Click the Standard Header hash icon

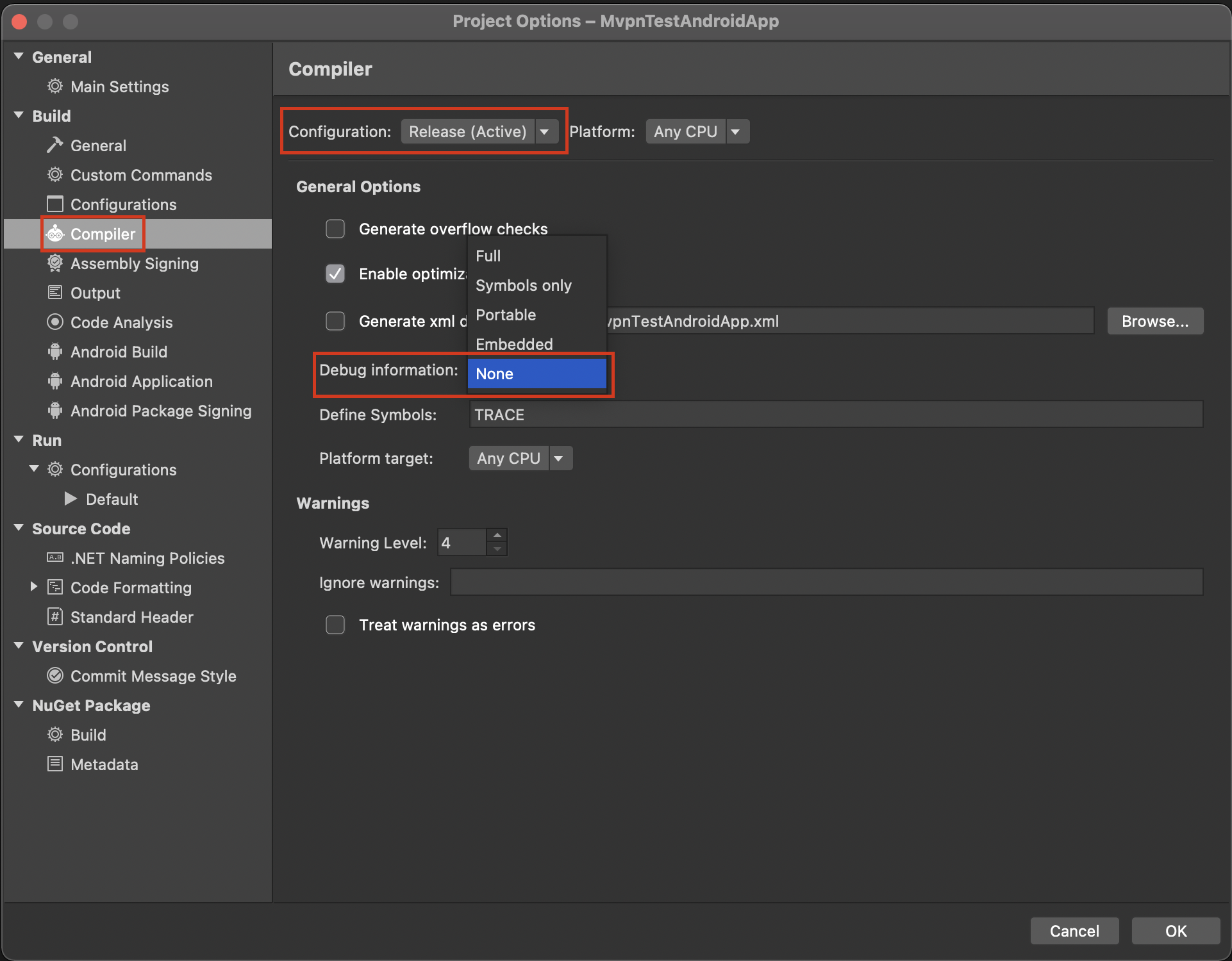coord(55,616)
